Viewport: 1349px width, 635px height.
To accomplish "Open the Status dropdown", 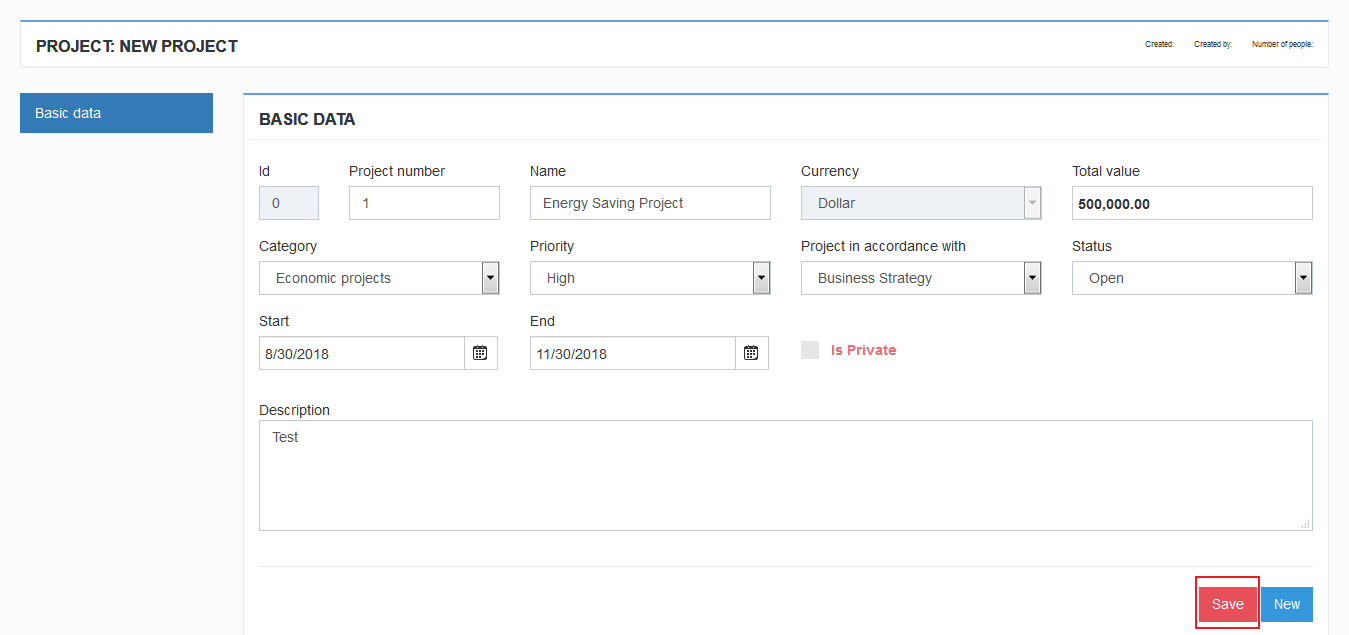I will click(1192, 278).
